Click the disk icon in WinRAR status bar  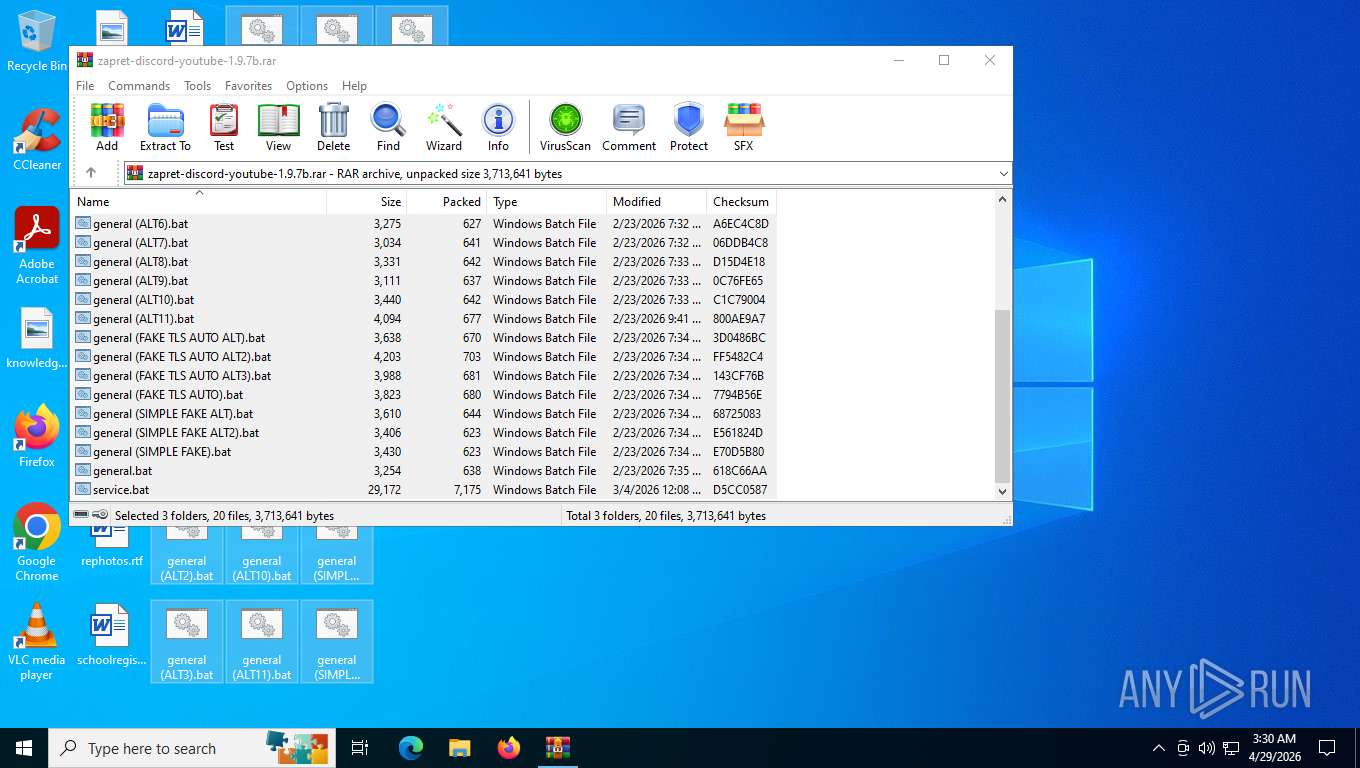click(x=81, y=515)
